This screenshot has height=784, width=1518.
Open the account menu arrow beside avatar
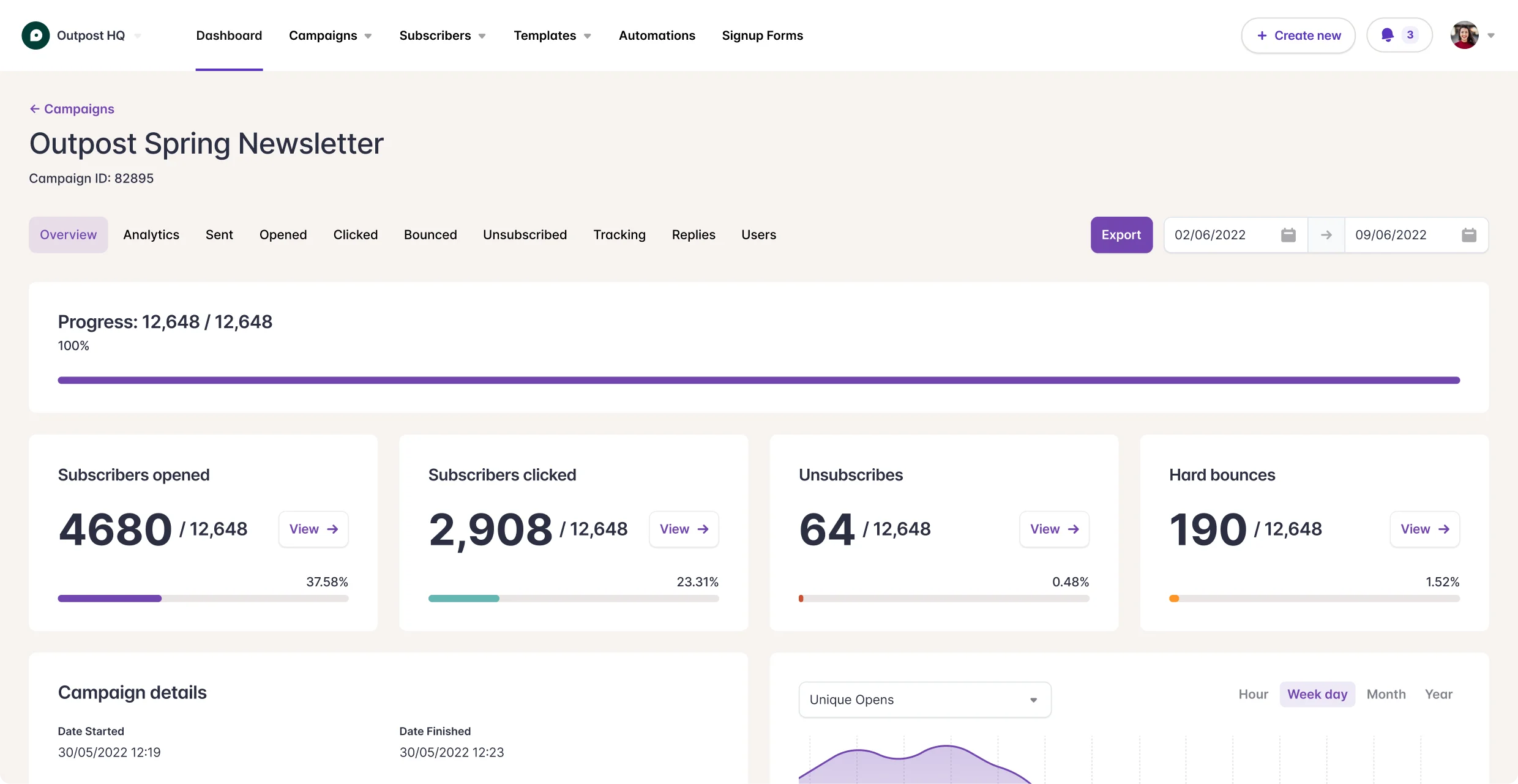1491,35
